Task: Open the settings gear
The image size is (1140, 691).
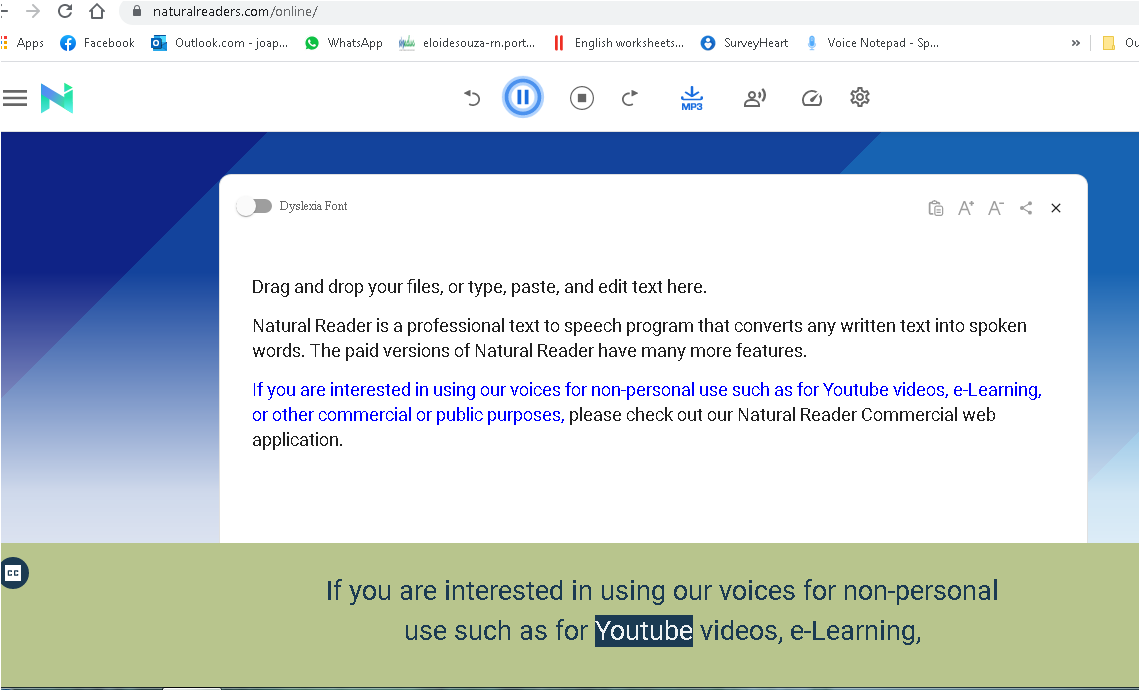Action: click(x=860, y=97)
